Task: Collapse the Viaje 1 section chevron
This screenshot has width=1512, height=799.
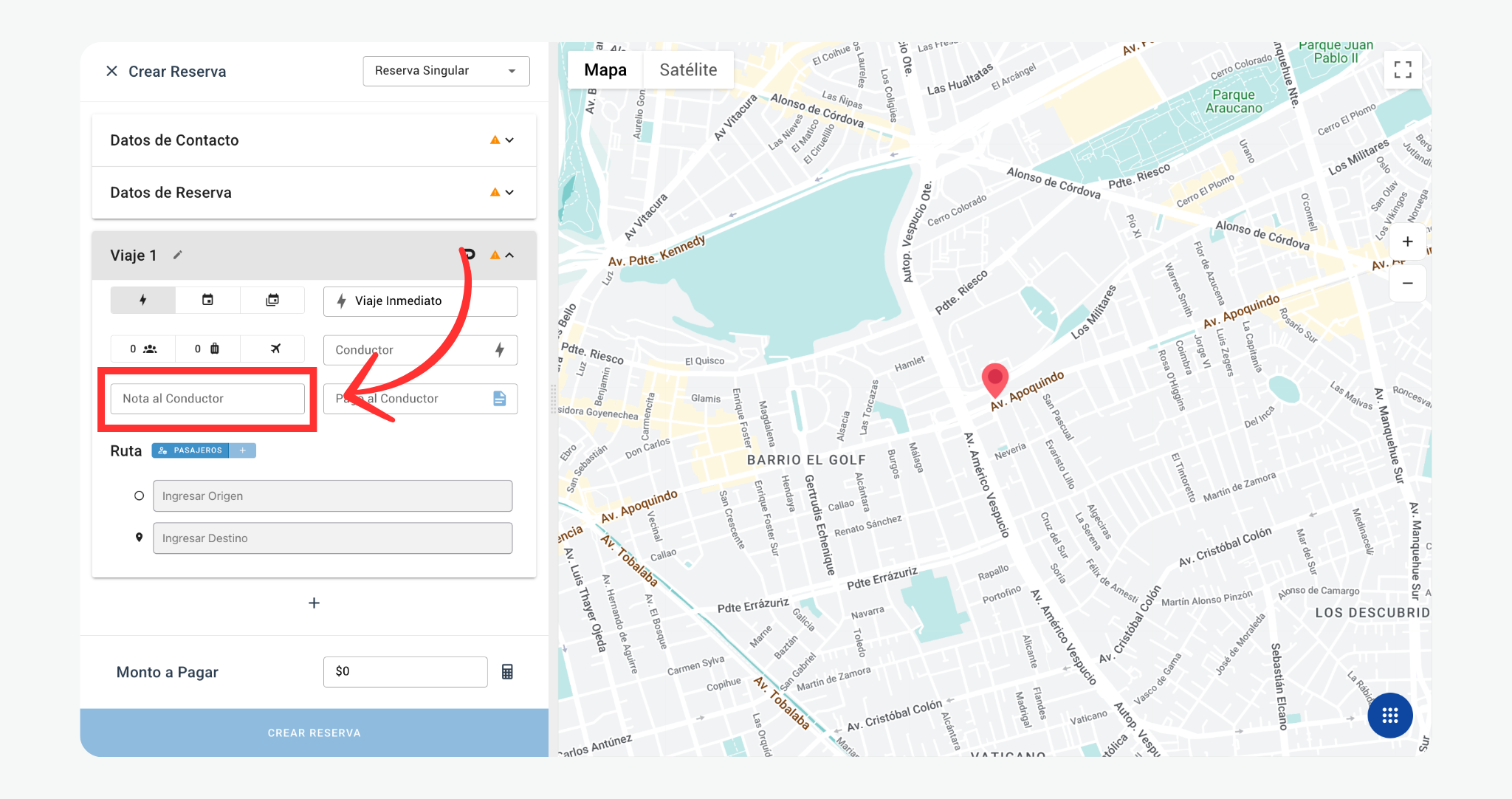Action: click(x=509, y=256)
